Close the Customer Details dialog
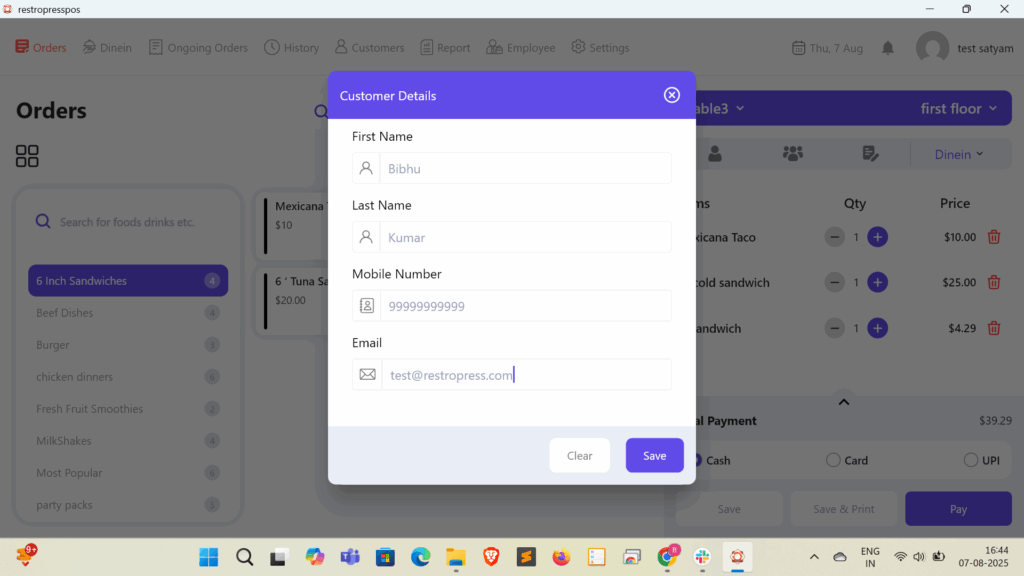1024x576 pixels. click(x=672, y=95)
